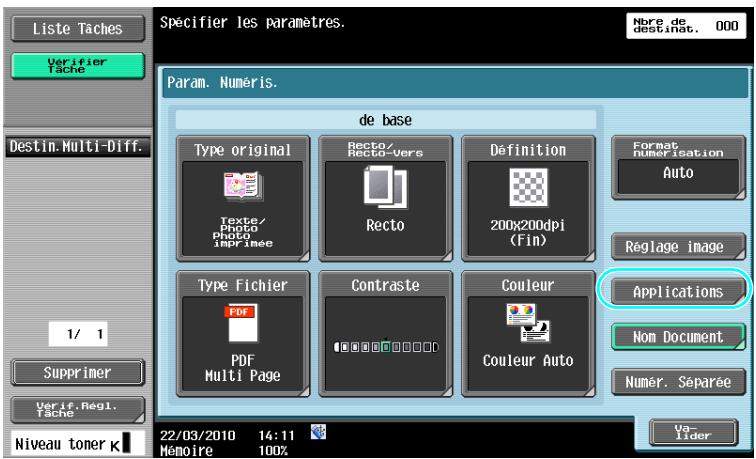
Task: Click the 200x200dpi (Fin) value
Action: 528,232
